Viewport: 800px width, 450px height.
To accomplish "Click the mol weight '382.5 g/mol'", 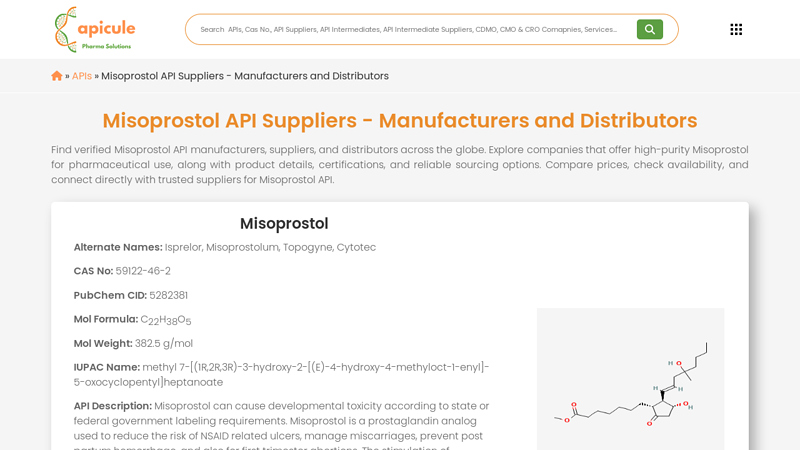I will [164, 343].
